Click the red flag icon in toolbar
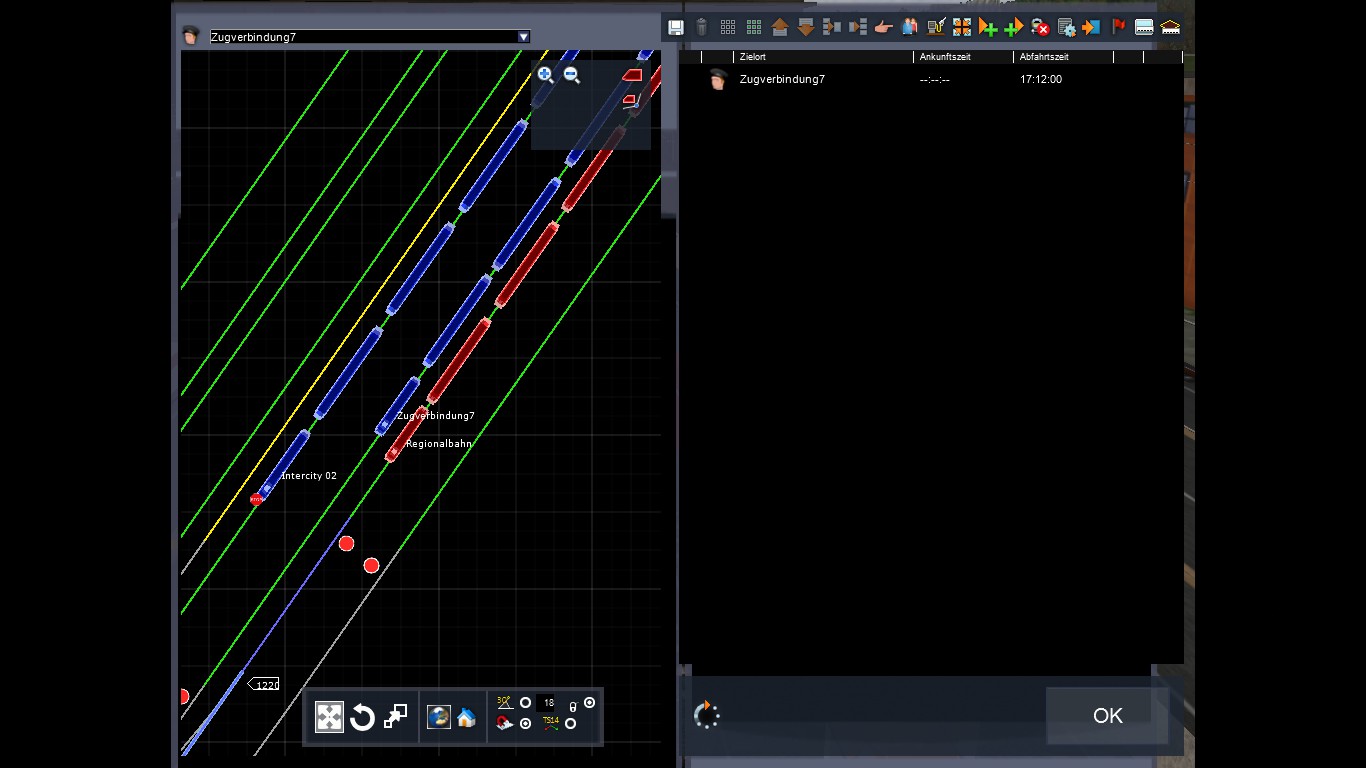The width and height of the screenshot is (1366, 768). [1118, 27]
